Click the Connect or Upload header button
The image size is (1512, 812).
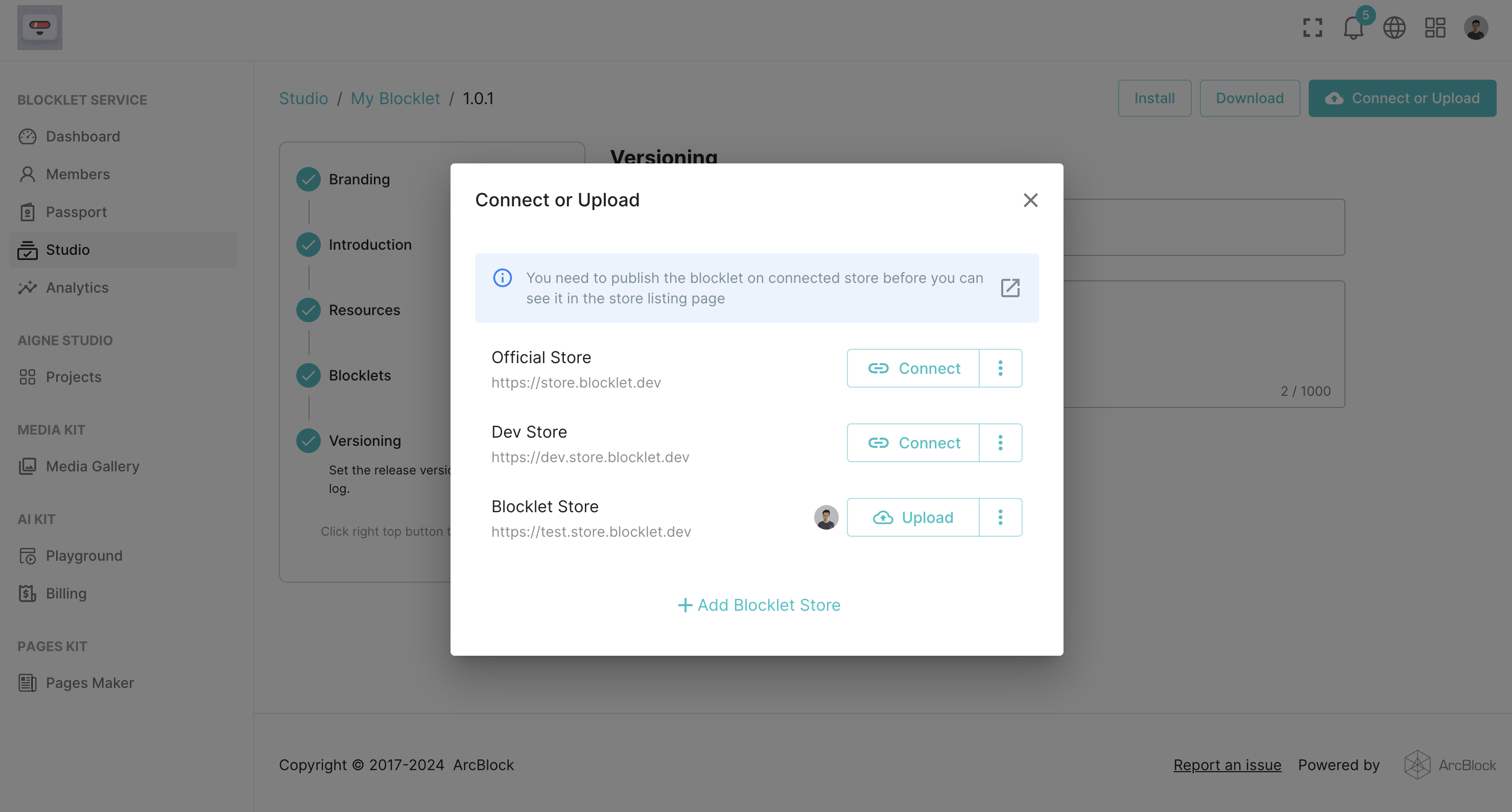coord(1402,99)
